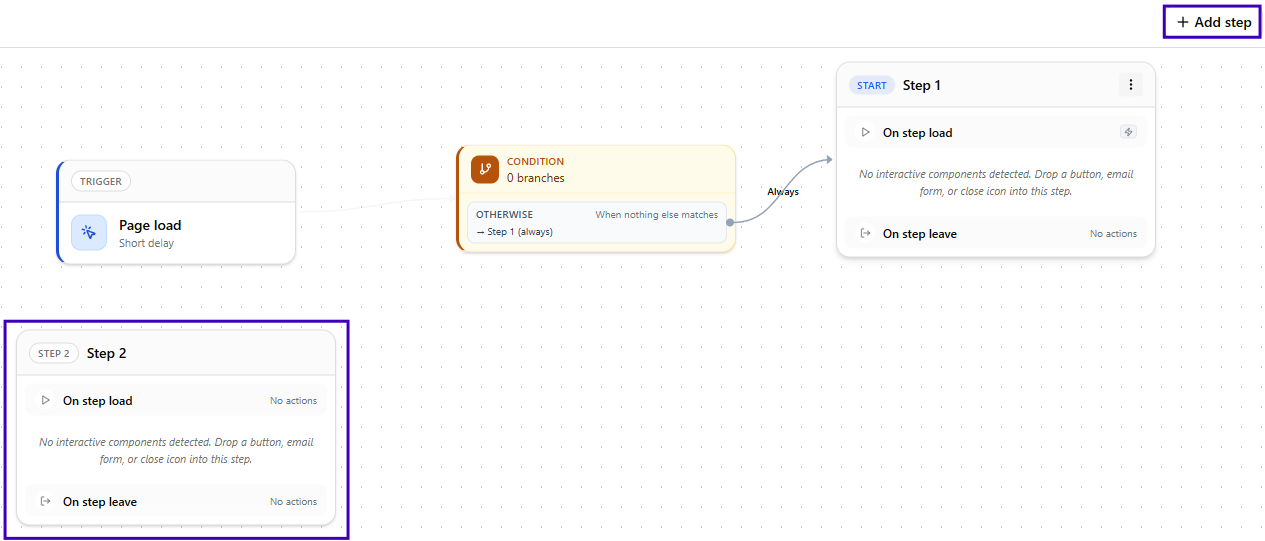The height and width of the screenshot is (541, 1265).
Task: Open Step 1 three-dot options menu
Action: pos(1130,85)
